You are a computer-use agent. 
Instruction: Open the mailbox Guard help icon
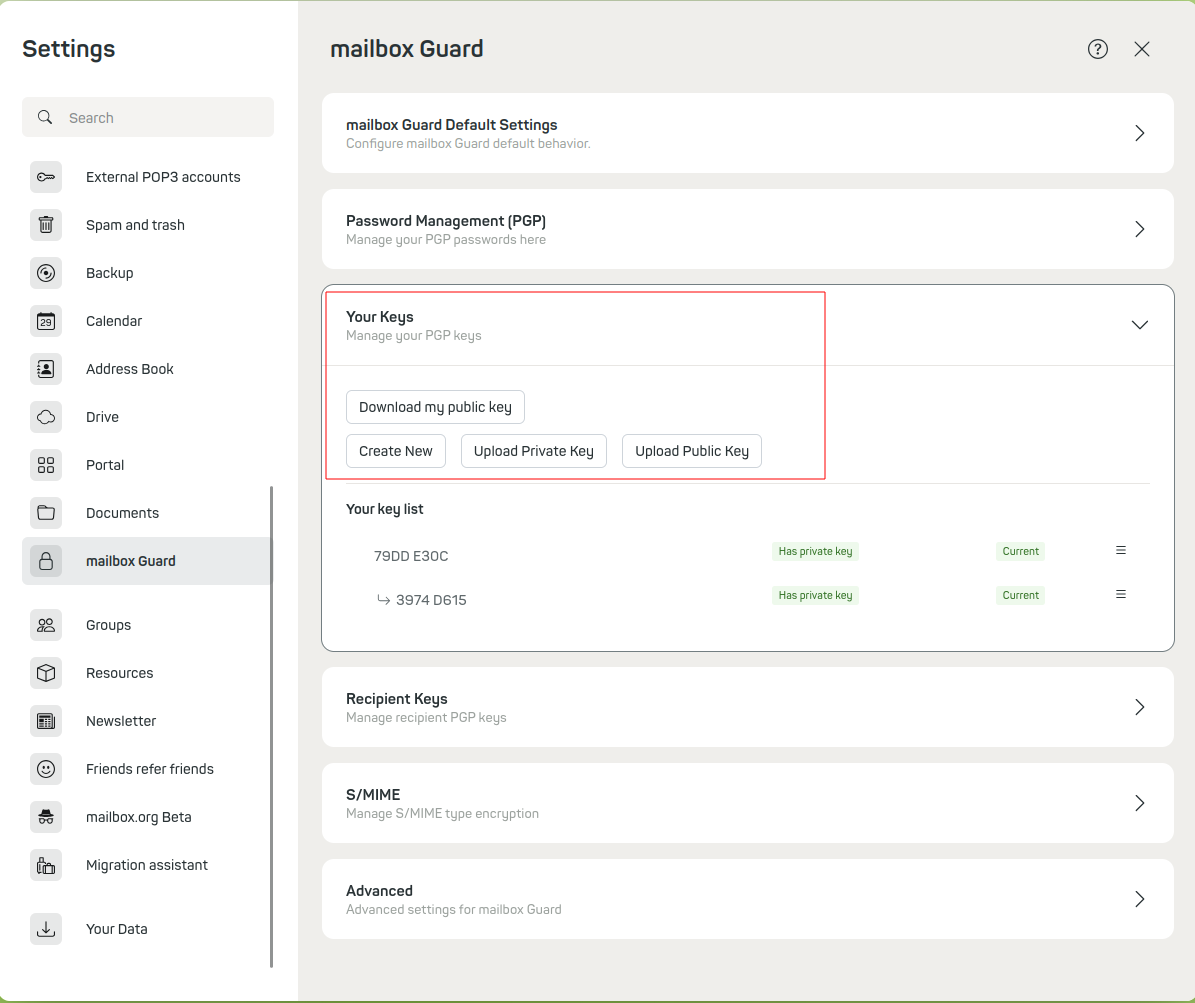1097,48
